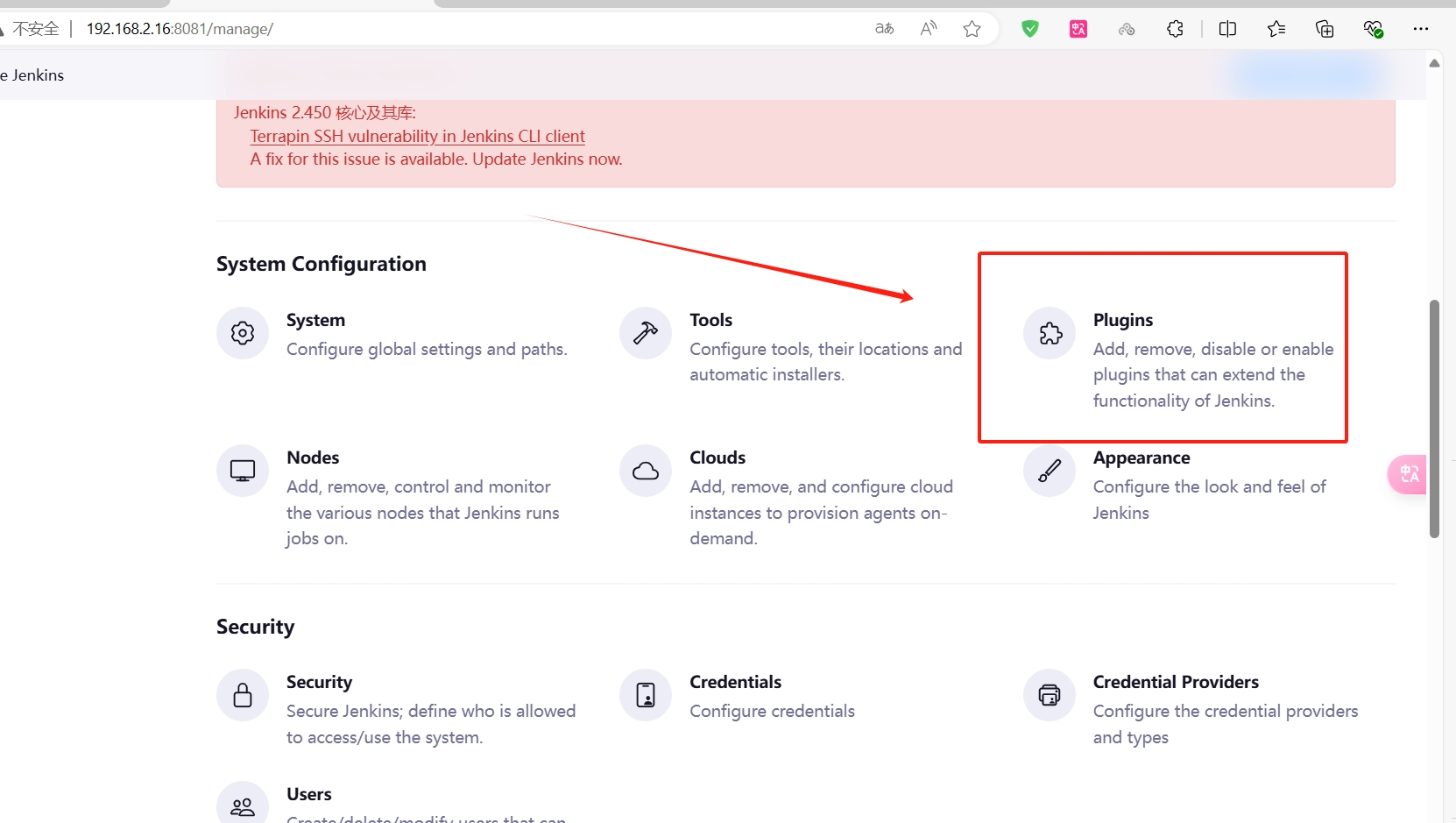Click the cloud extension icon in toolbar
1456x823 pixels.
click(x=1127, y=29)
